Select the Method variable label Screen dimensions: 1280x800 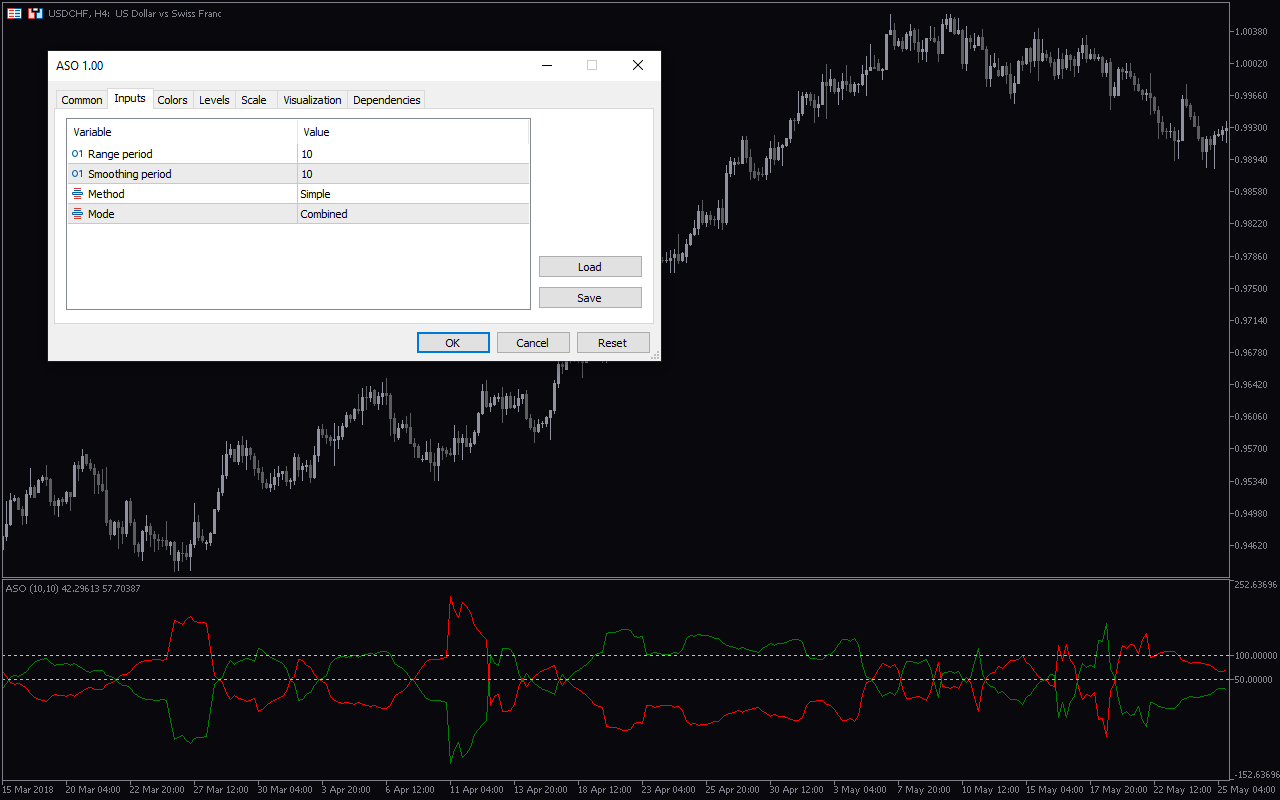[x=106, y=194]
